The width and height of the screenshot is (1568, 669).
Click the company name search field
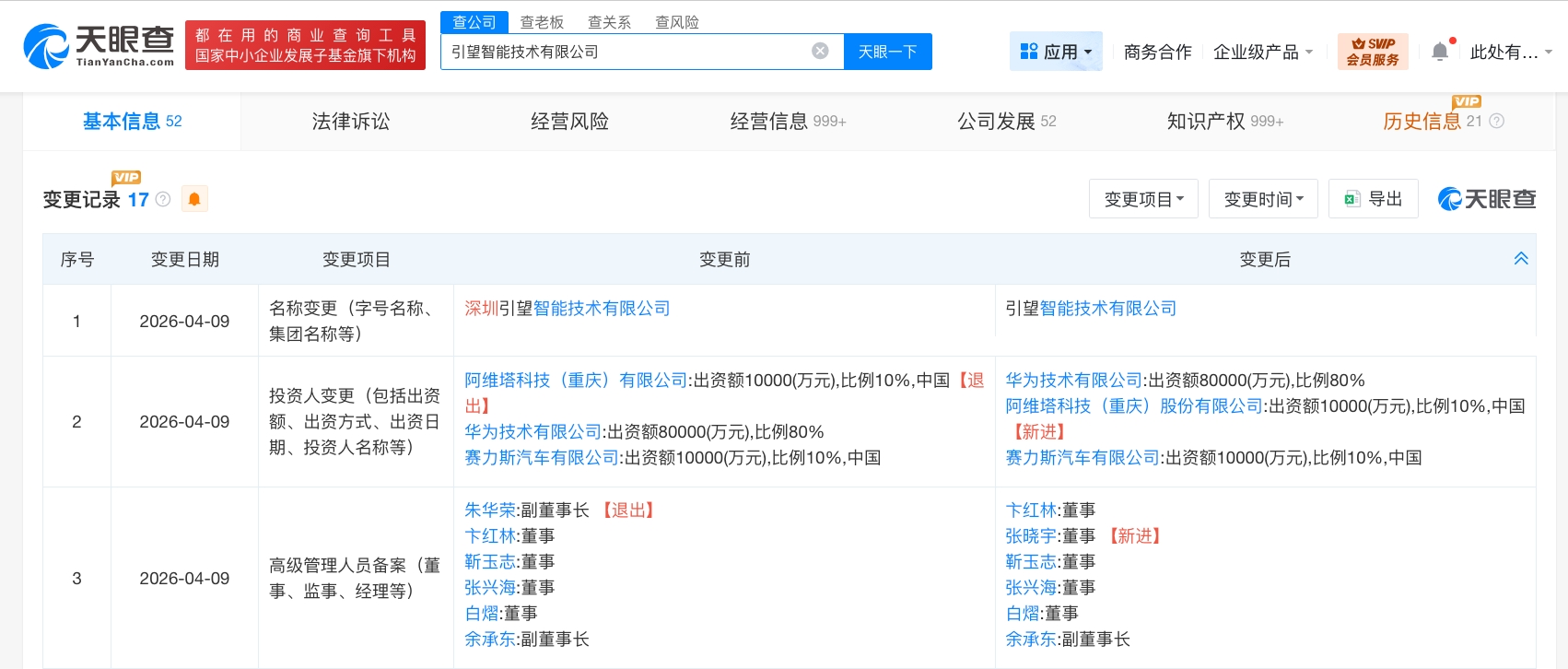coord(626,52)
